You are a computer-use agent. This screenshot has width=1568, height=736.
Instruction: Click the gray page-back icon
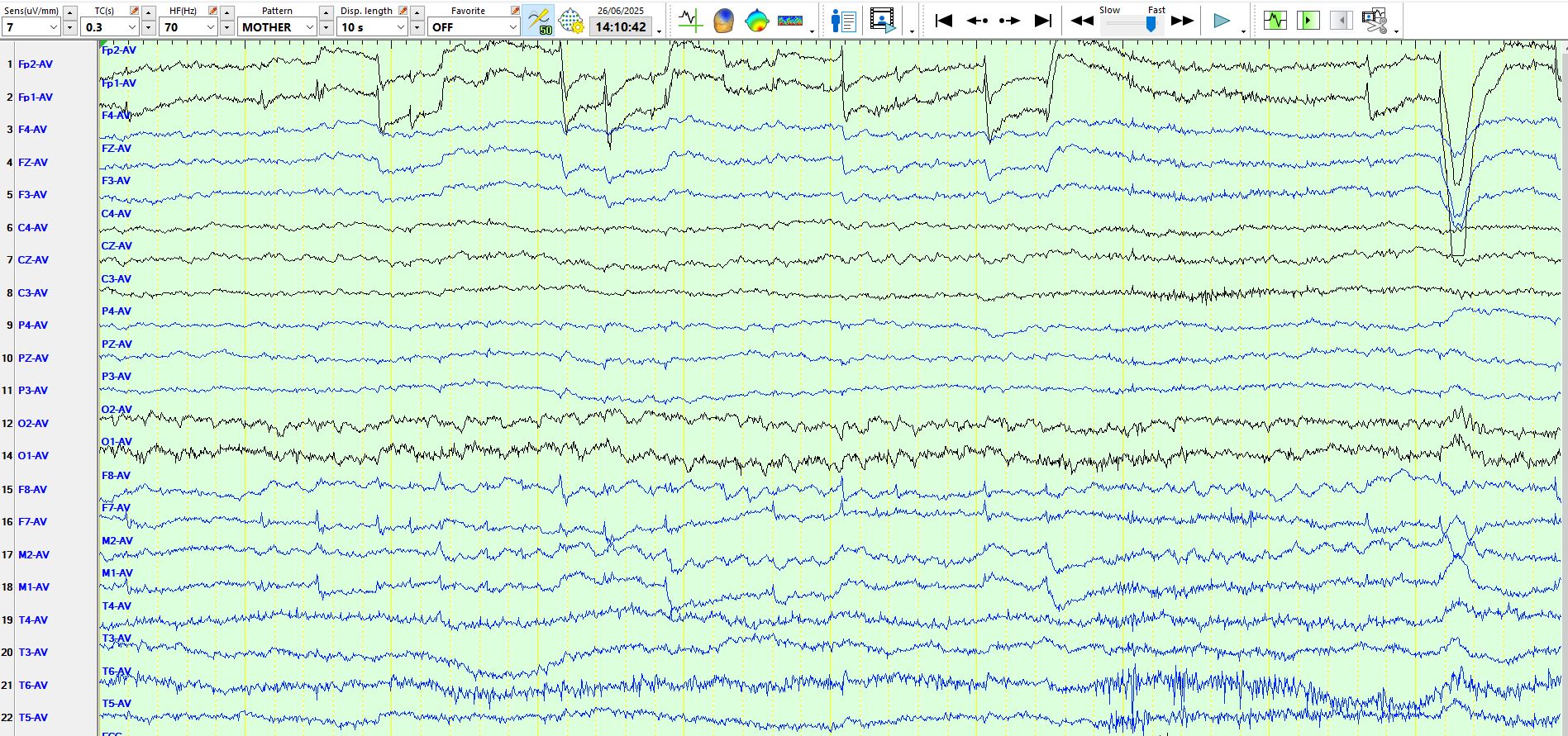pos(1342,21)
